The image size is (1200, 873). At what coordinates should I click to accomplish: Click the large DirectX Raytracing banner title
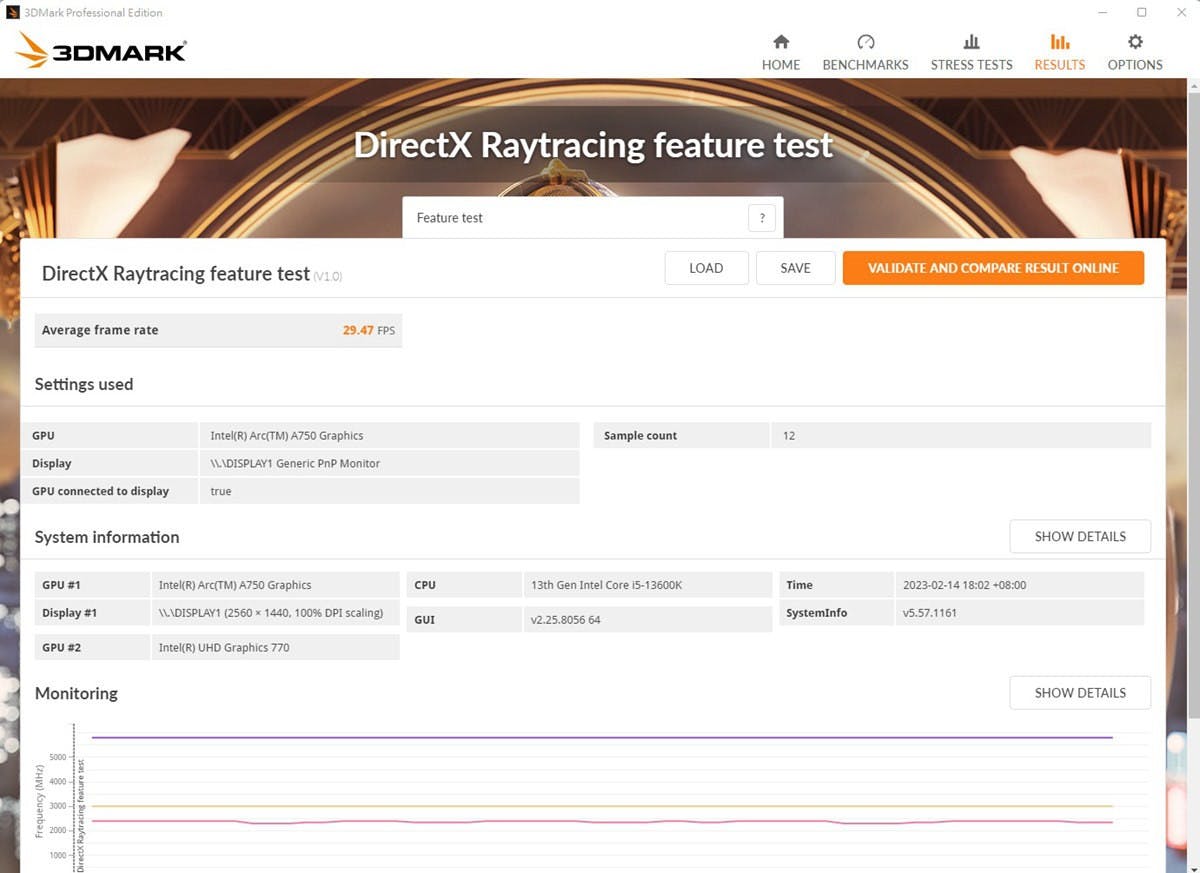593,146
